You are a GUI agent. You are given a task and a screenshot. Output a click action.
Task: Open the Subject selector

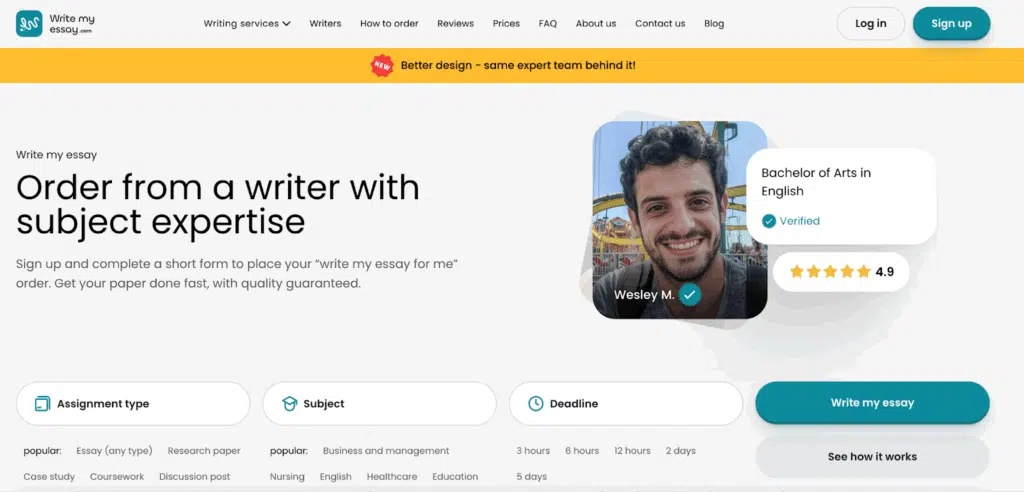[379, 404]
